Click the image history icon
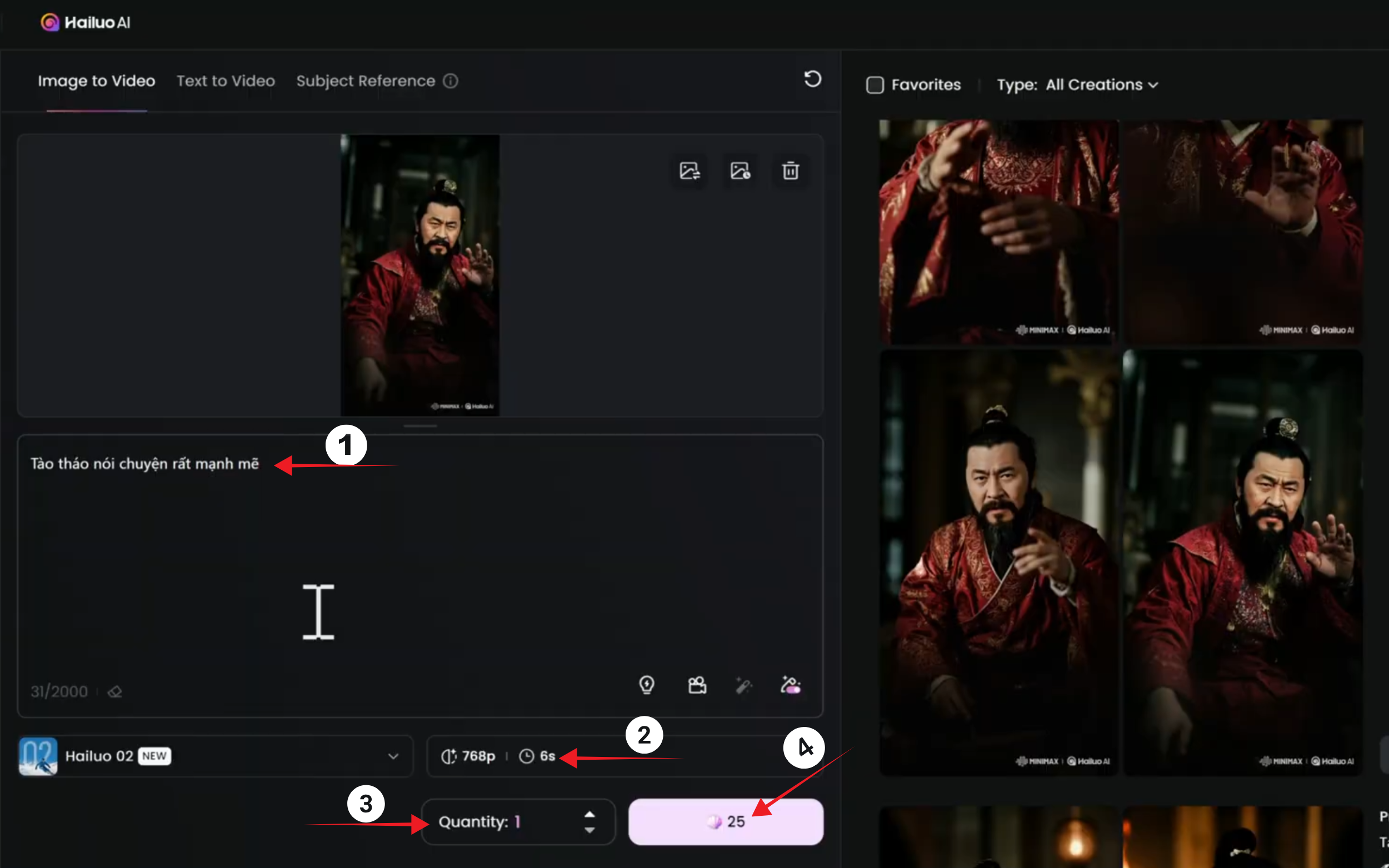This screenshot has height=868, width=1389. (740, 170)
